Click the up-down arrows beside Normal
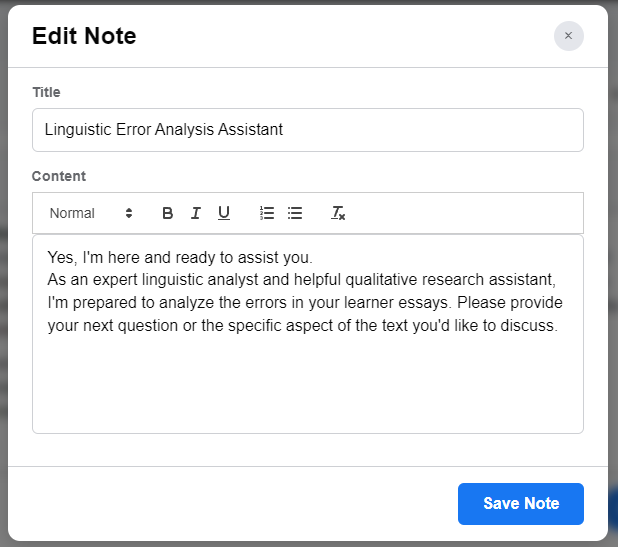 [129, 213]
